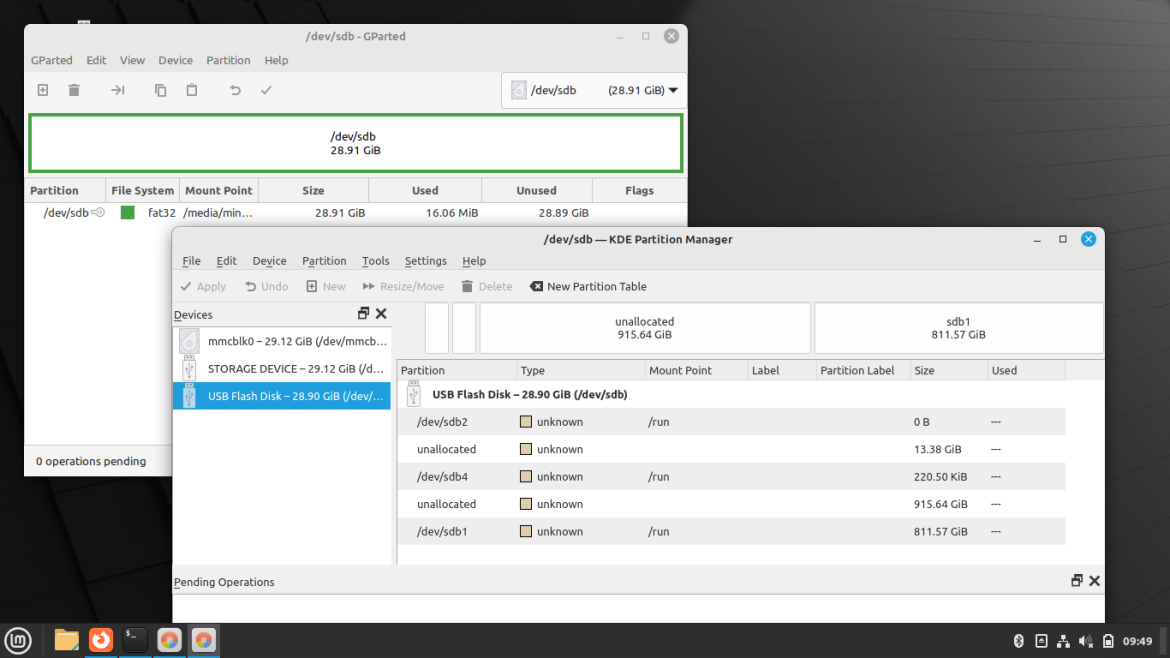Close the Devices panel
The width and height of the screenshot is (1170, 658).
click(381, 313)
